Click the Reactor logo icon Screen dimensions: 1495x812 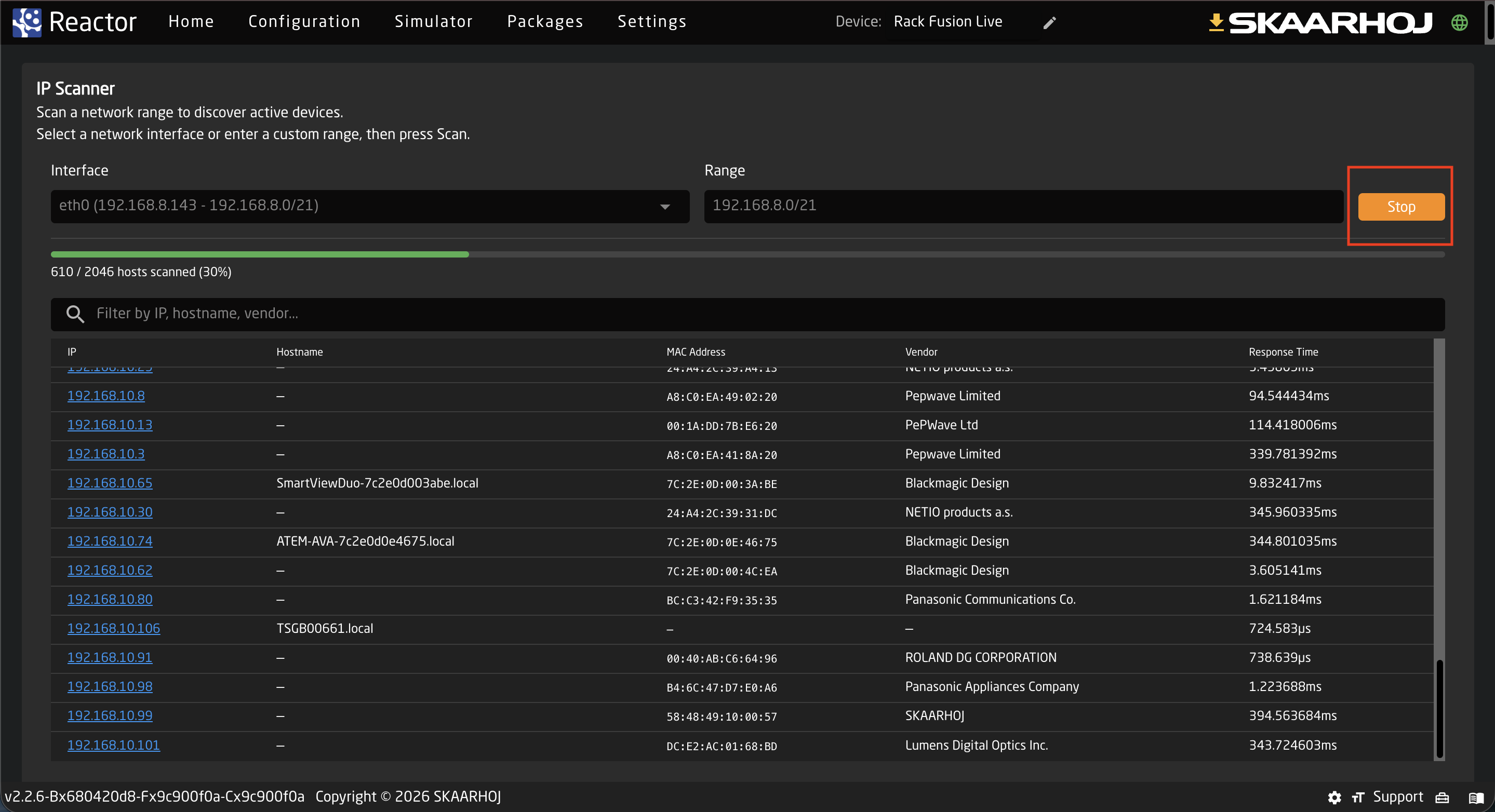[26, 22]
